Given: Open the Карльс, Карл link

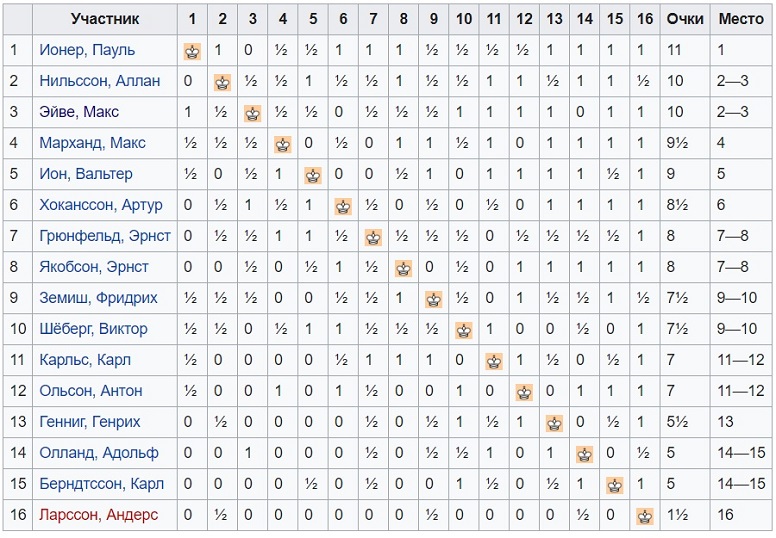Looking at the screenshot, I should pyautogui.click(x=85, y=360).
